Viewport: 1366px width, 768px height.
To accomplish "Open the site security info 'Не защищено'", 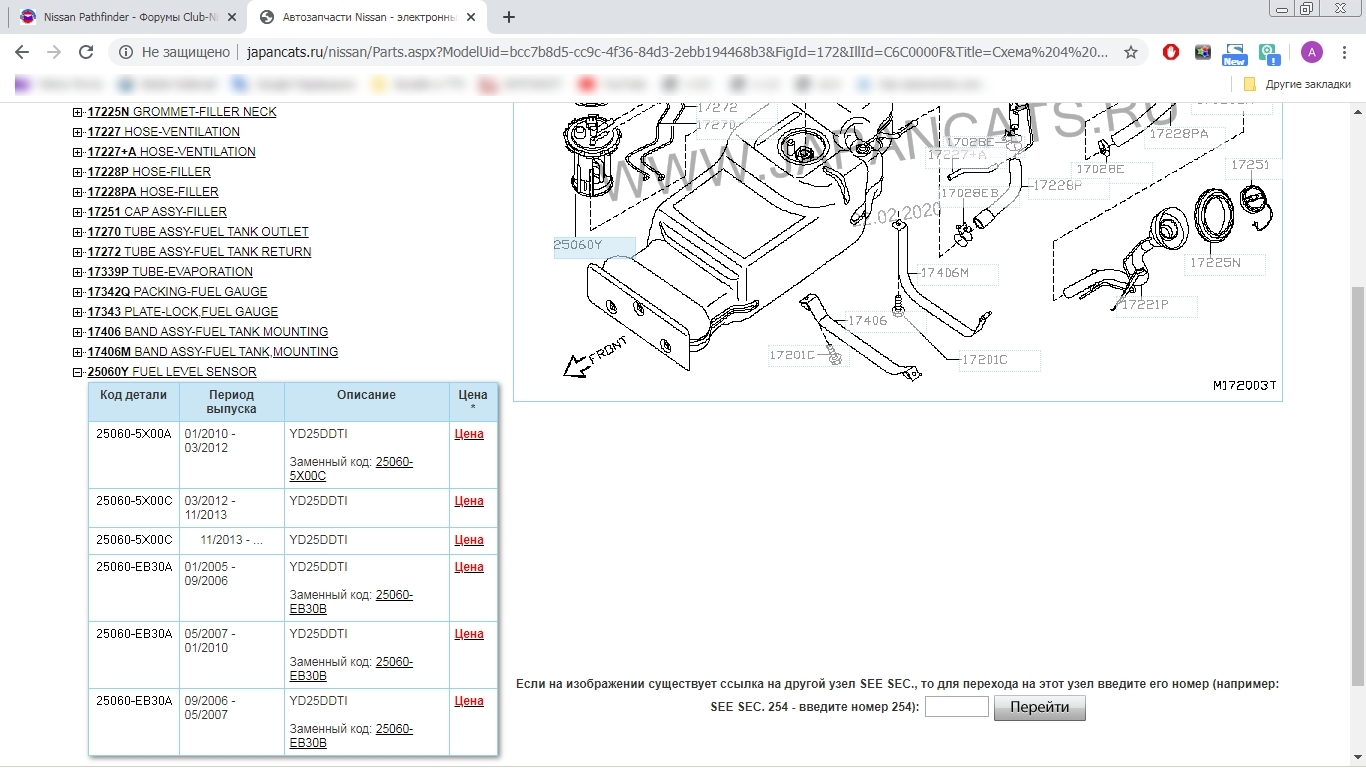I will [x=176, y=52].
